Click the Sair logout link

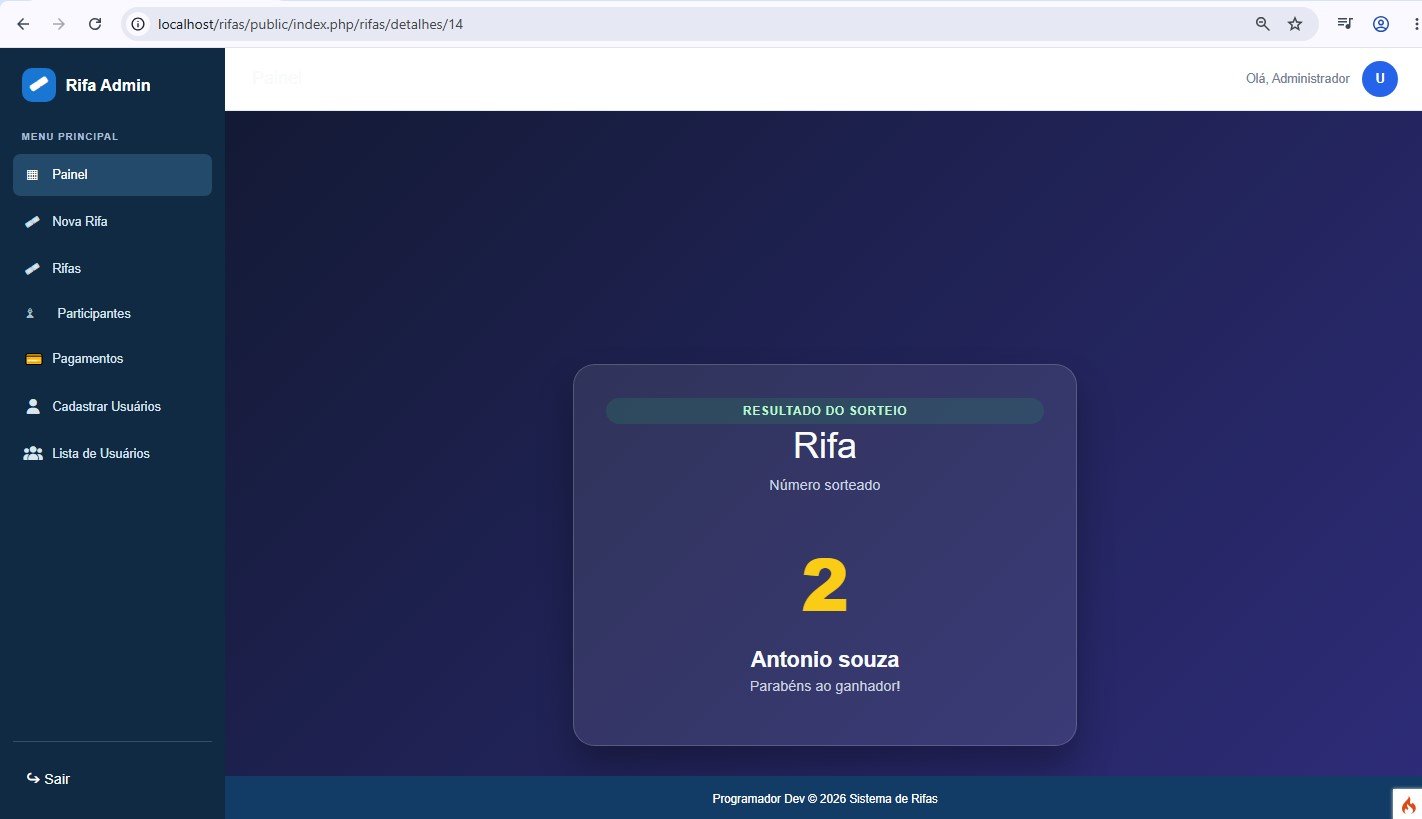coord(48,779)
